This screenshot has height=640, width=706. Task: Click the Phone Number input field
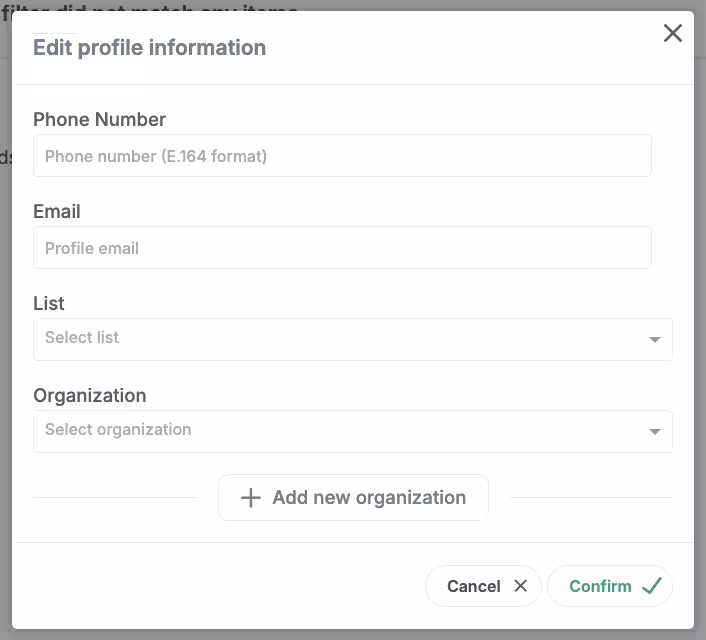[x=342, y=156]
